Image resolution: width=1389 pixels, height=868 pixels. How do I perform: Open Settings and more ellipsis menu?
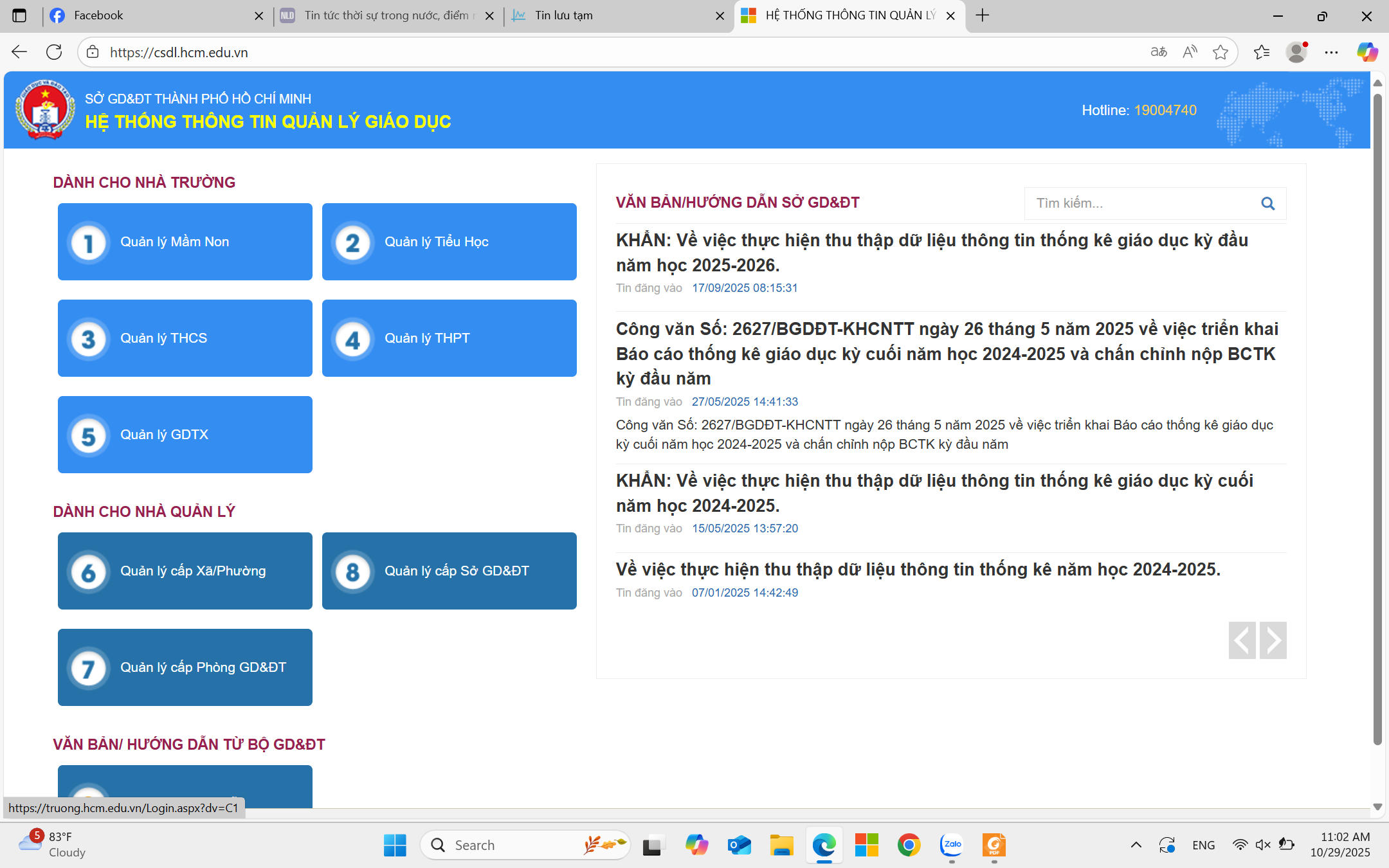1331,52
